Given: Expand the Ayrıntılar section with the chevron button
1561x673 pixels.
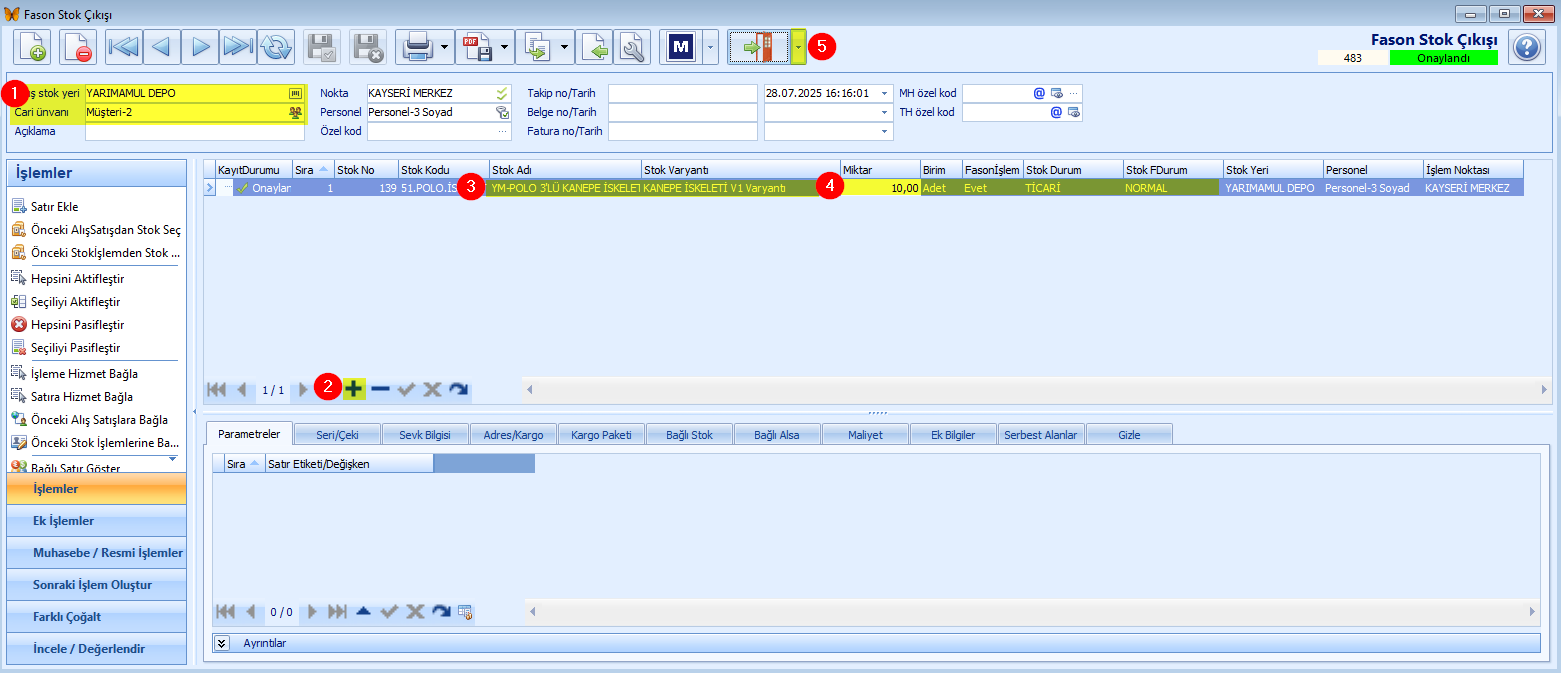Looking at the screenshot, I should click(223, 643).
